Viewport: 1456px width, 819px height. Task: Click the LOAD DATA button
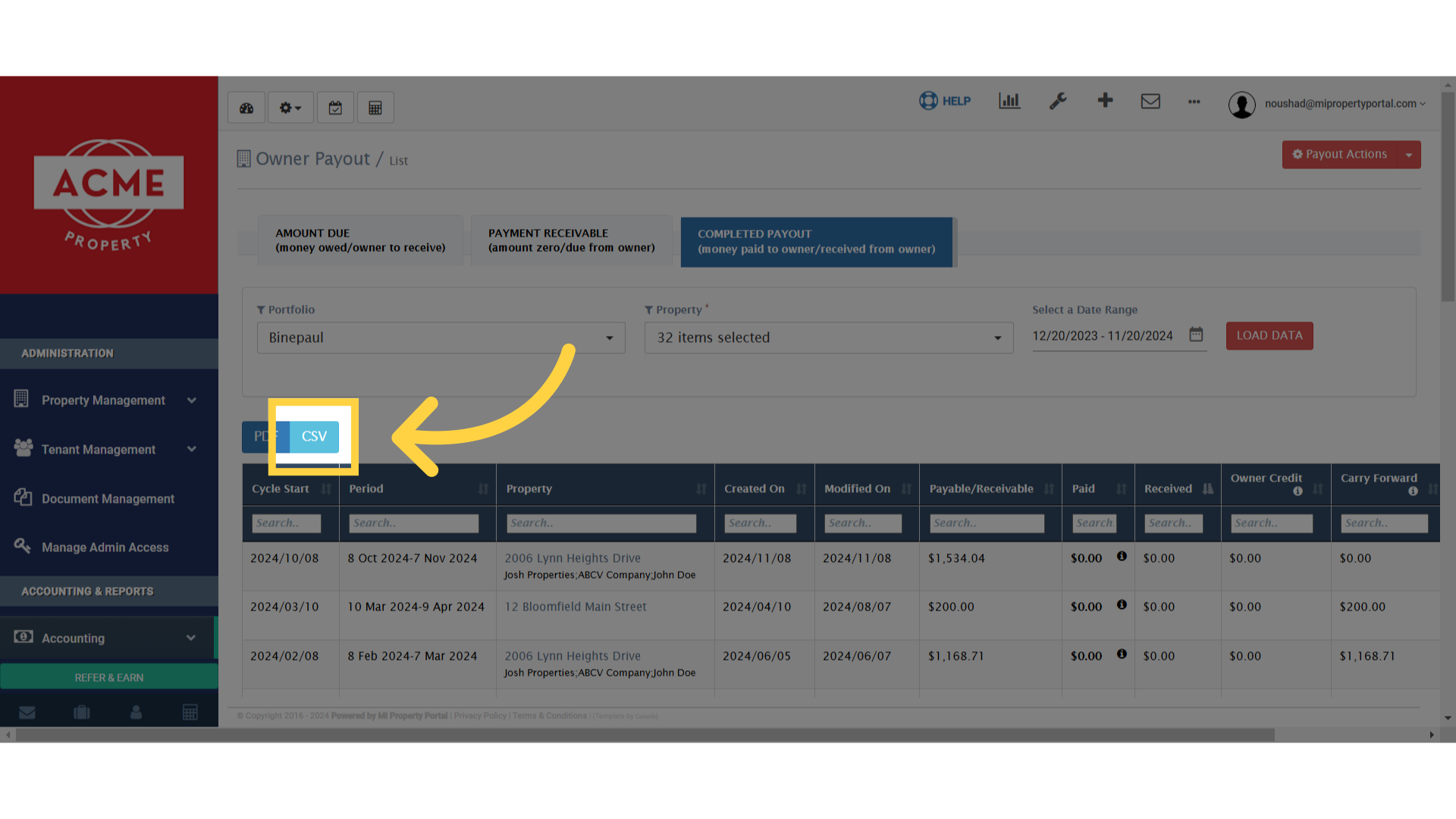(x=1269, y=335)
